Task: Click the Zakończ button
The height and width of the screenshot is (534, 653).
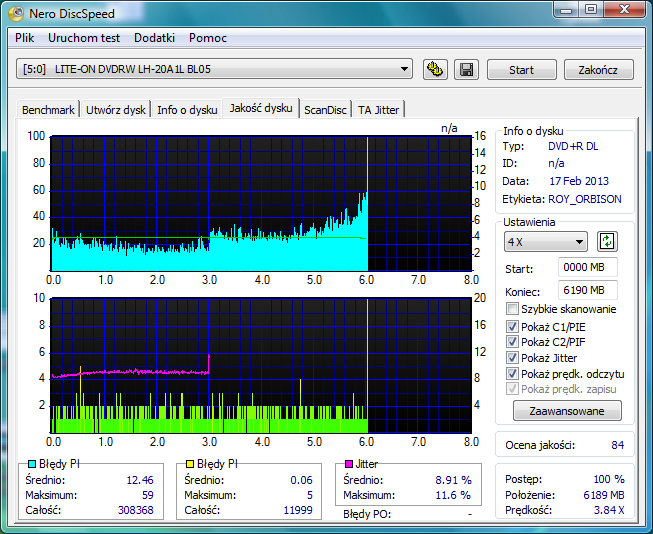Action: coord(598,70)
